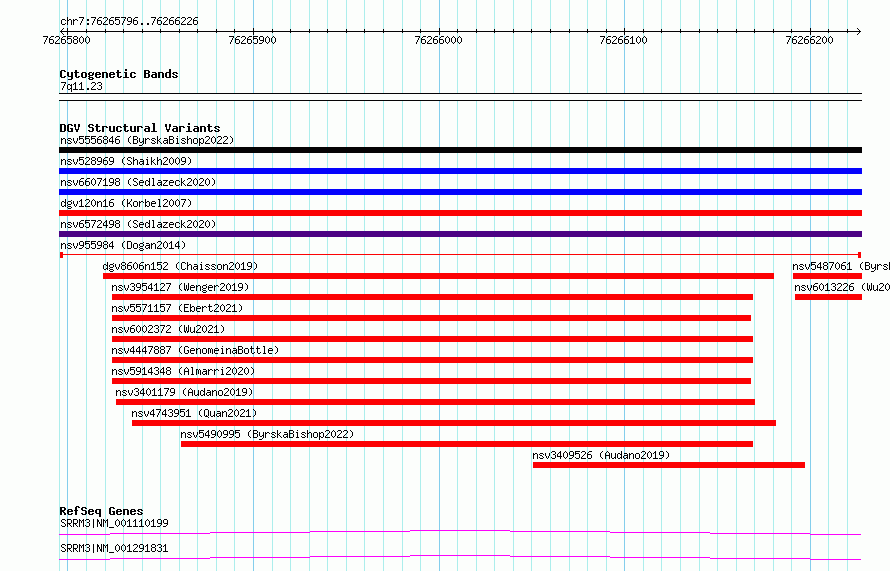Click the purple nsv6572498 variant bar
The image size is (890, 571).
(x=460, y=234)
